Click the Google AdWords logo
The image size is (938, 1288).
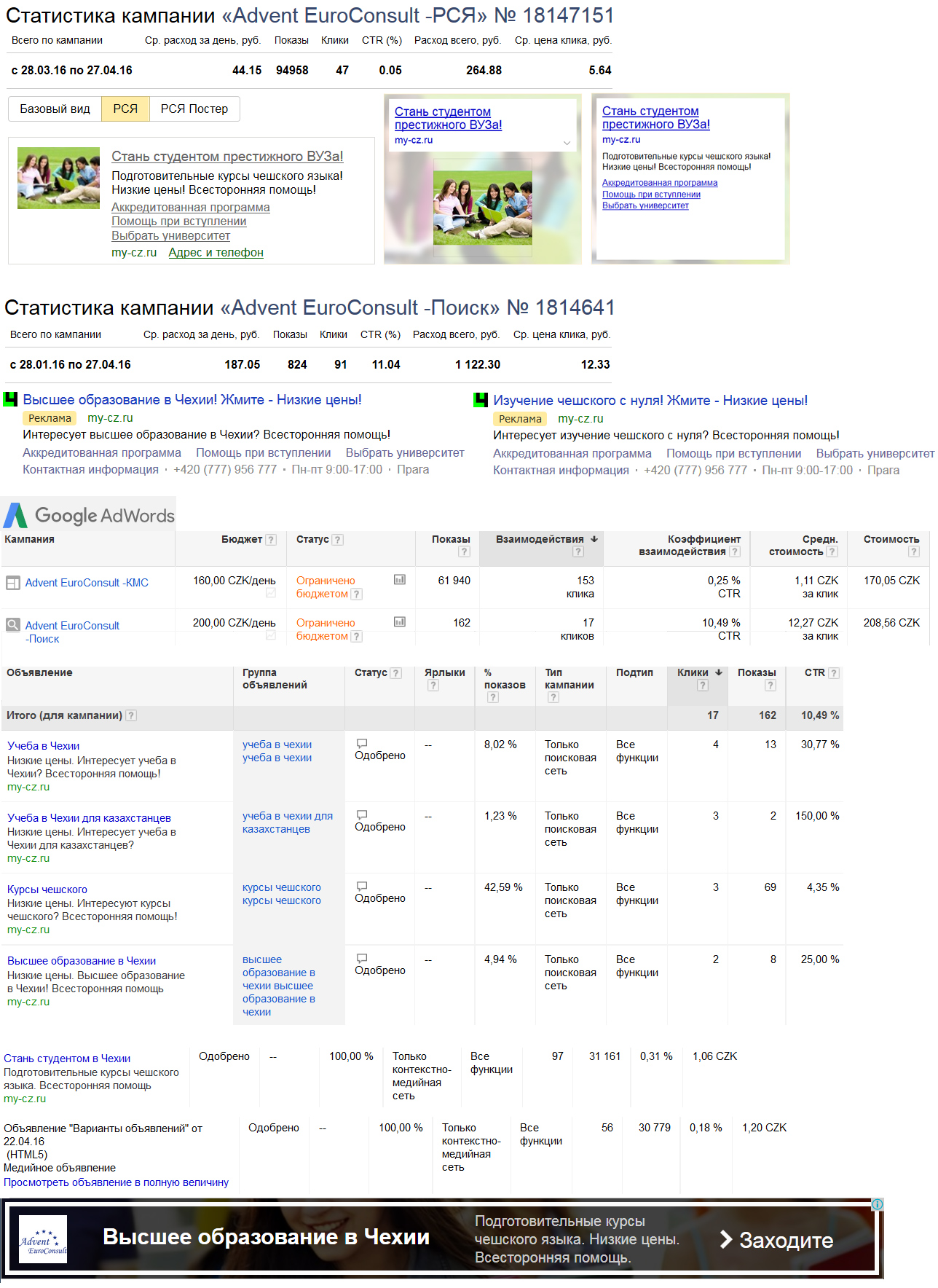click(89, 515)
